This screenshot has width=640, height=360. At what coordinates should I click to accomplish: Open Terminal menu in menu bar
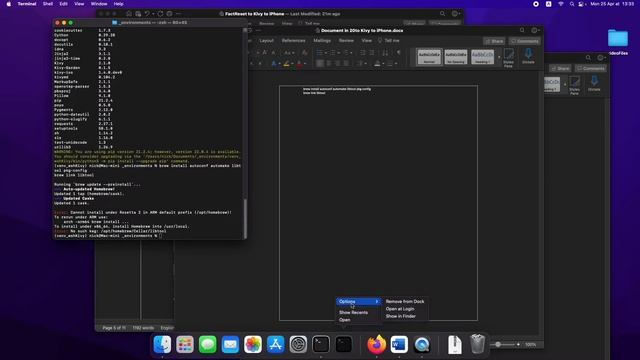(x=27, y=4)
